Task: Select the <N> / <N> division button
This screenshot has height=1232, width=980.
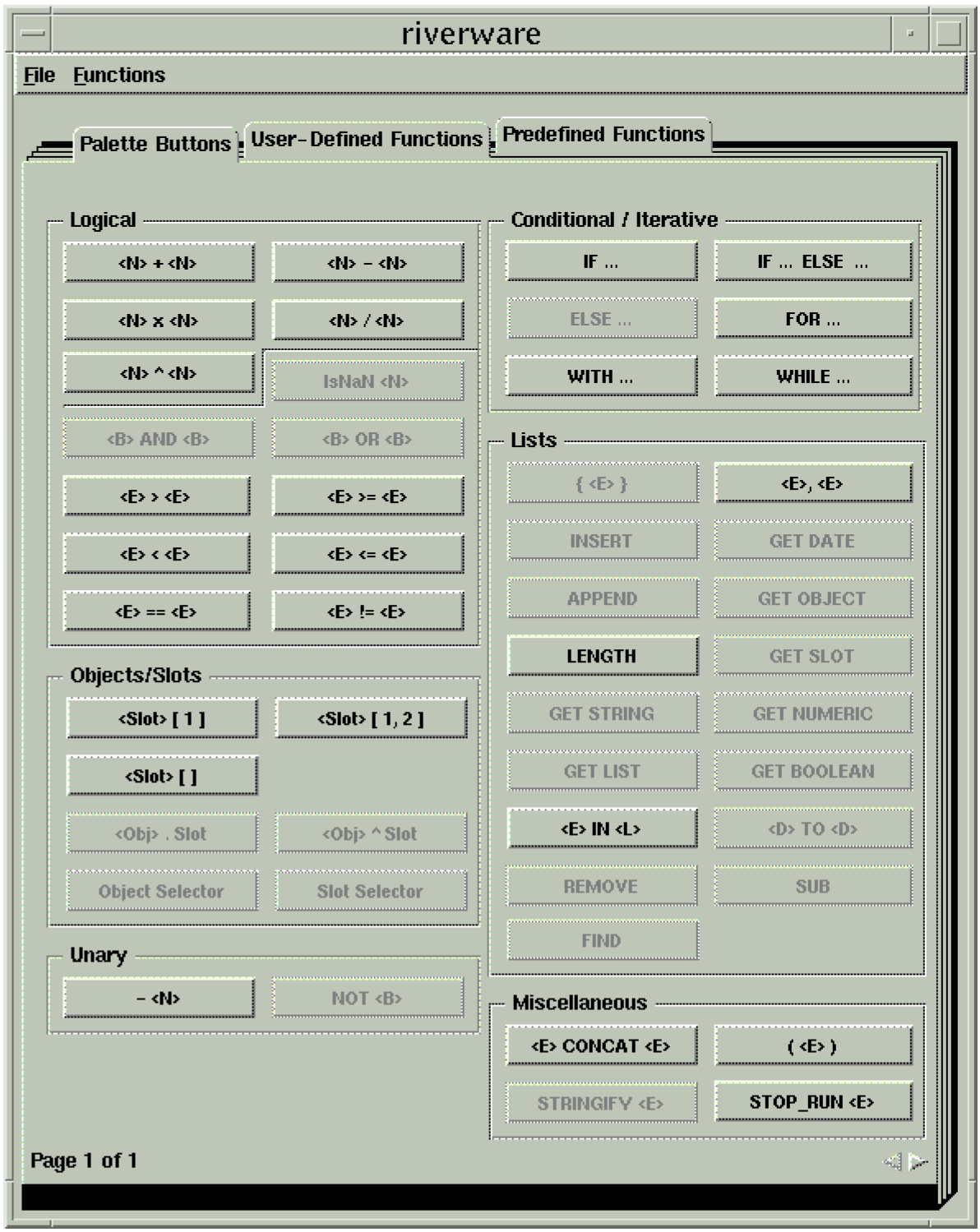Action: [367, 321]
